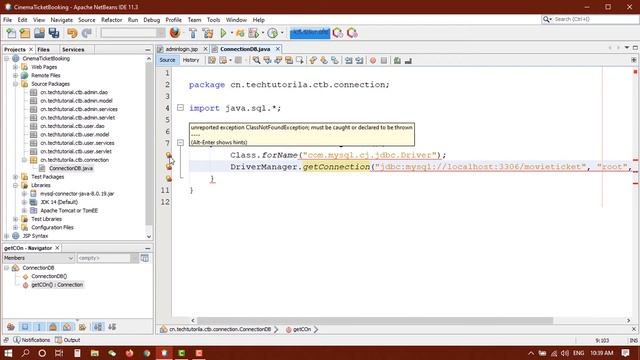Click the taskbar search magnifier icon
The image size is (640, 360).
25,353
